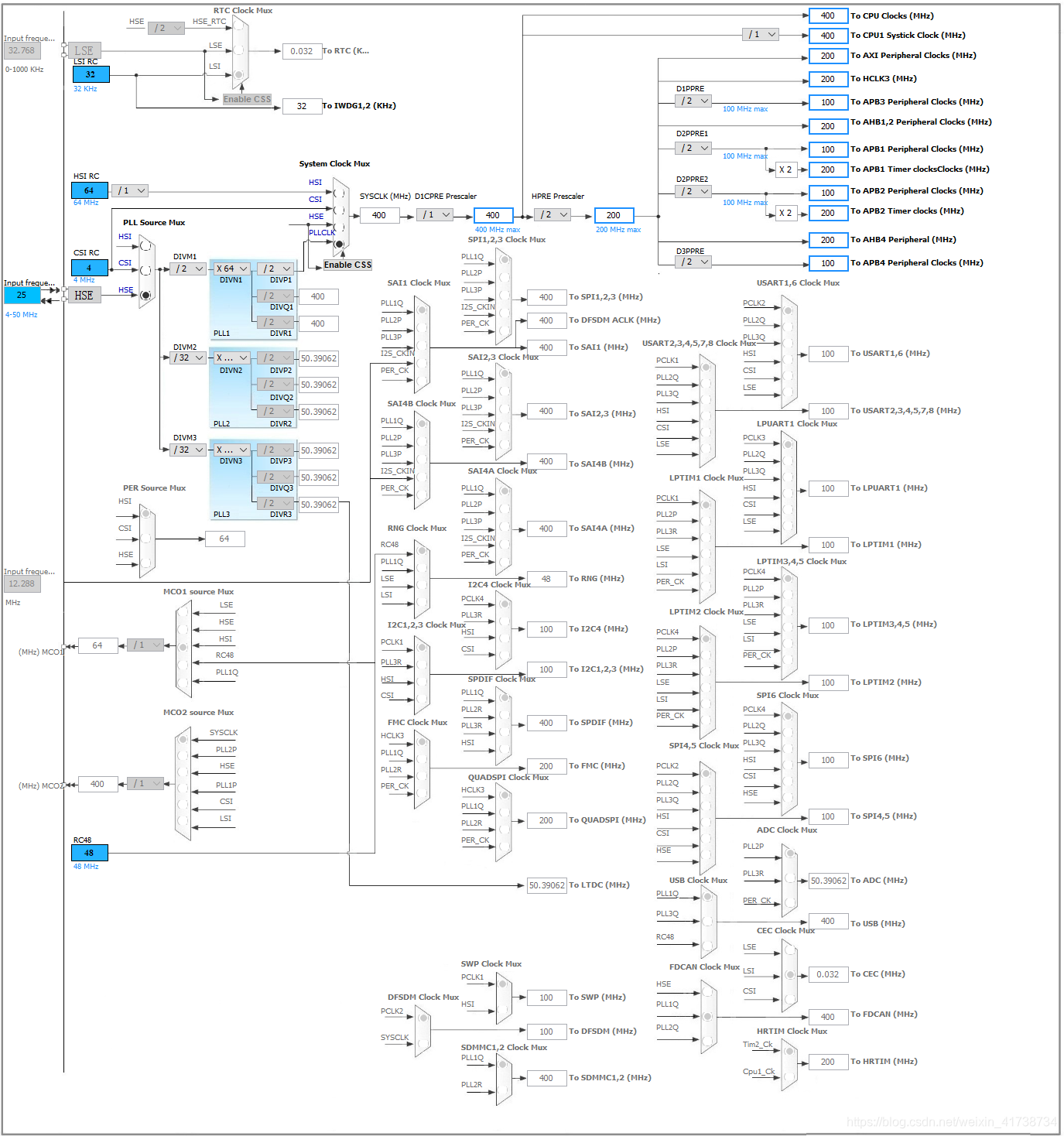Click the To FMC (MHz) value field
This screenshot has width=1064, height=1136.
(546, 766)
